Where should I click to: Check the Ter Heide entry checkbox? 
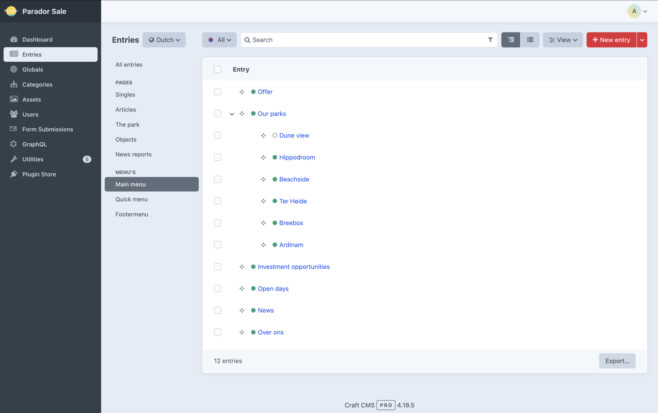[217, 201]
